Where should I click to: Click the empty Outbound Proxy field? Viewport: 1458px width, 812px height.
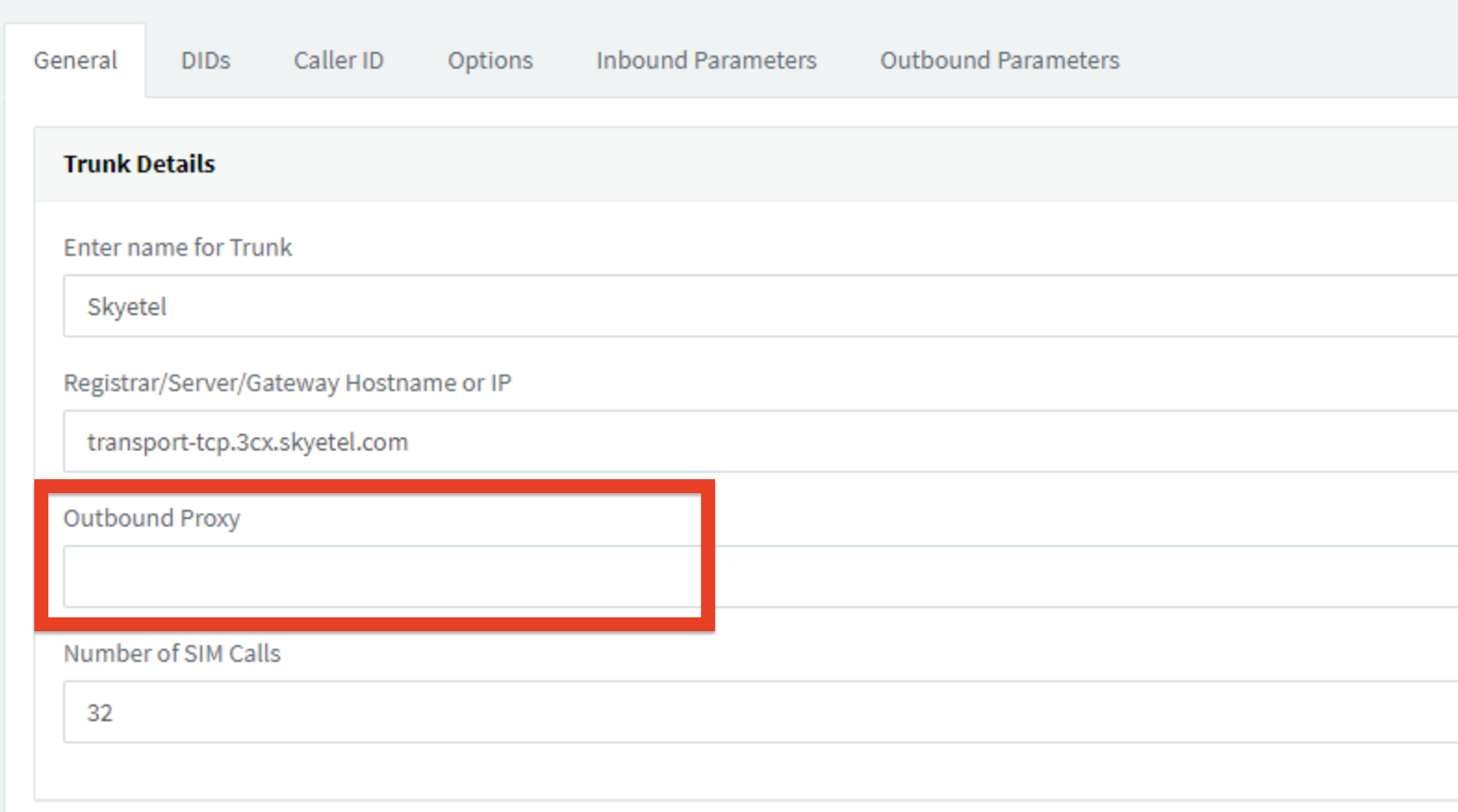761,577
